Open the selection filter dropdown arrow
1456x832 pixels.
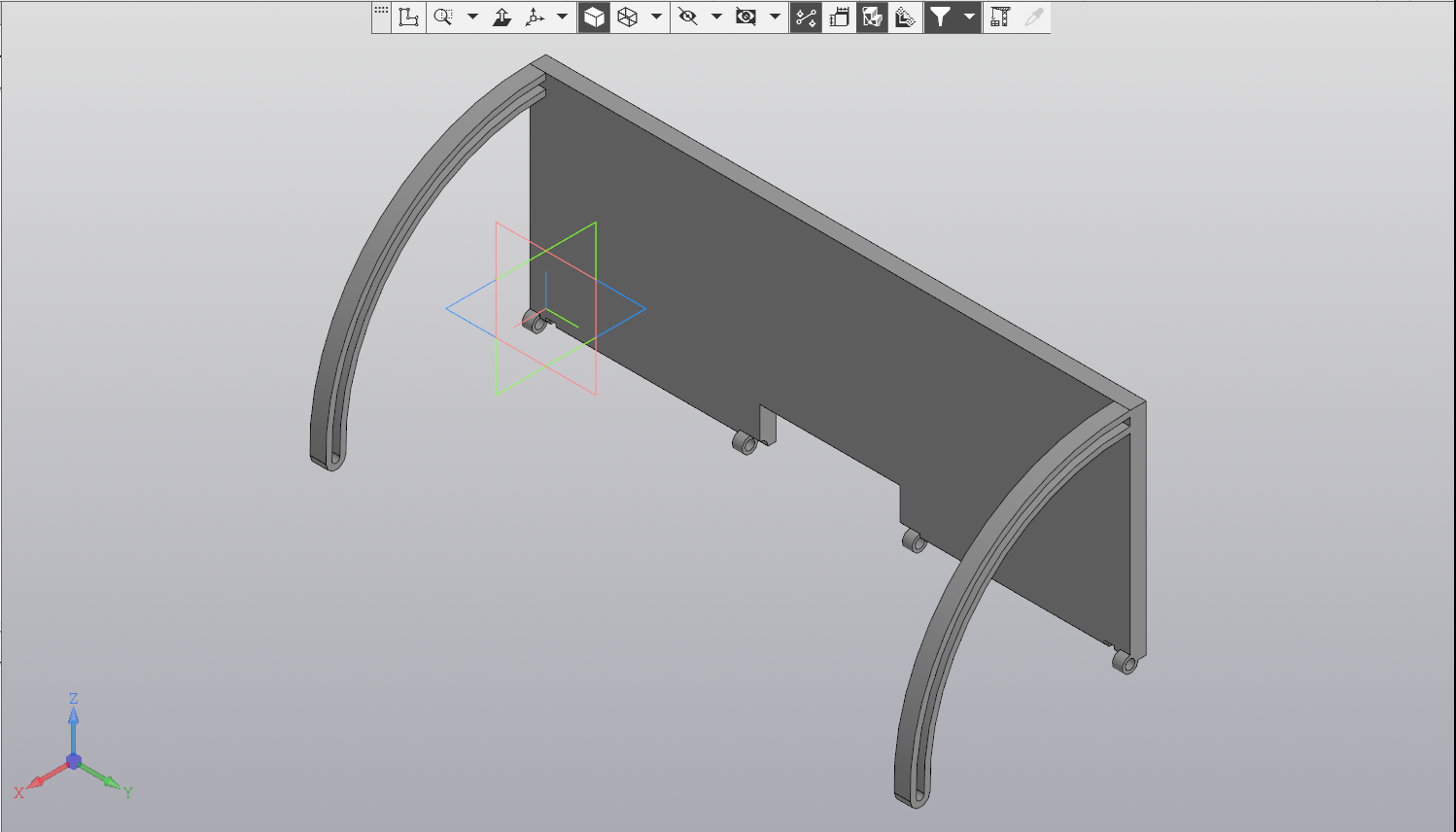click(x=969, y=17)
